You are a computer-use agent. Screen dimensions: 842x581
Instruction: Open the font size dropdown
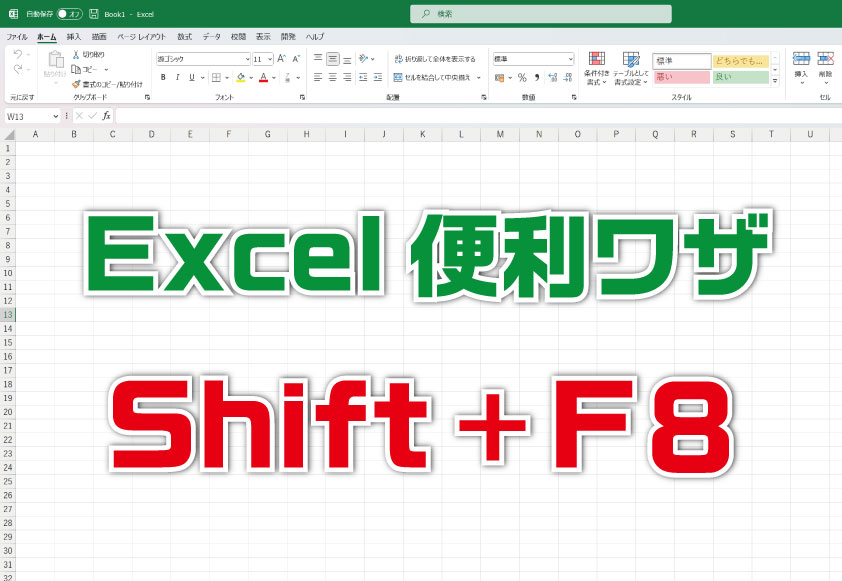[x=270, y=59]
